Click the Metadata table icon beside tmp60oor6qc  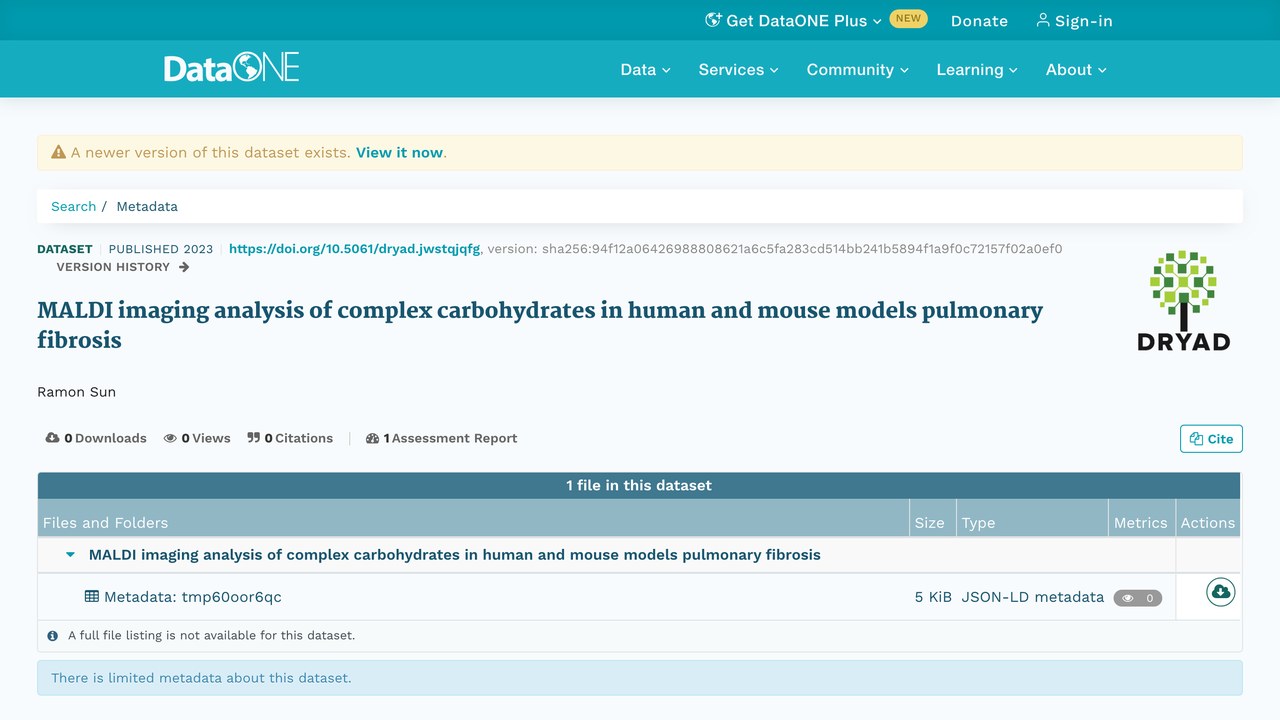point(92,597)
